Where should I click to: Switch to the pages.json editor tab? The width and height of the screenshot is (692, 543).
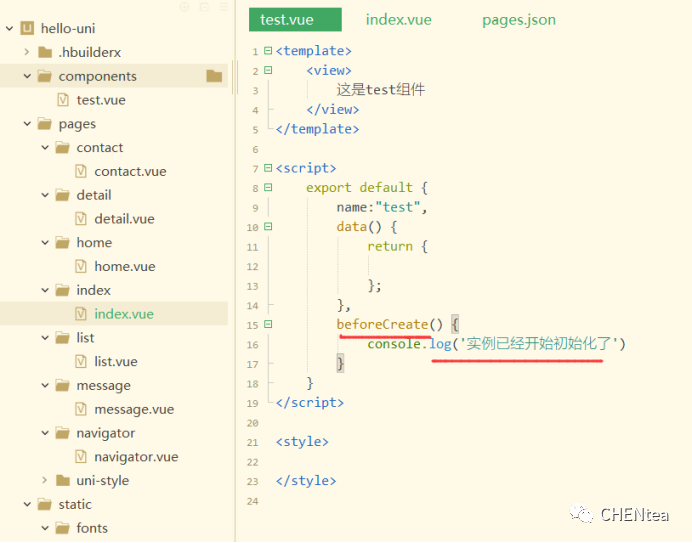coord(518,20)
